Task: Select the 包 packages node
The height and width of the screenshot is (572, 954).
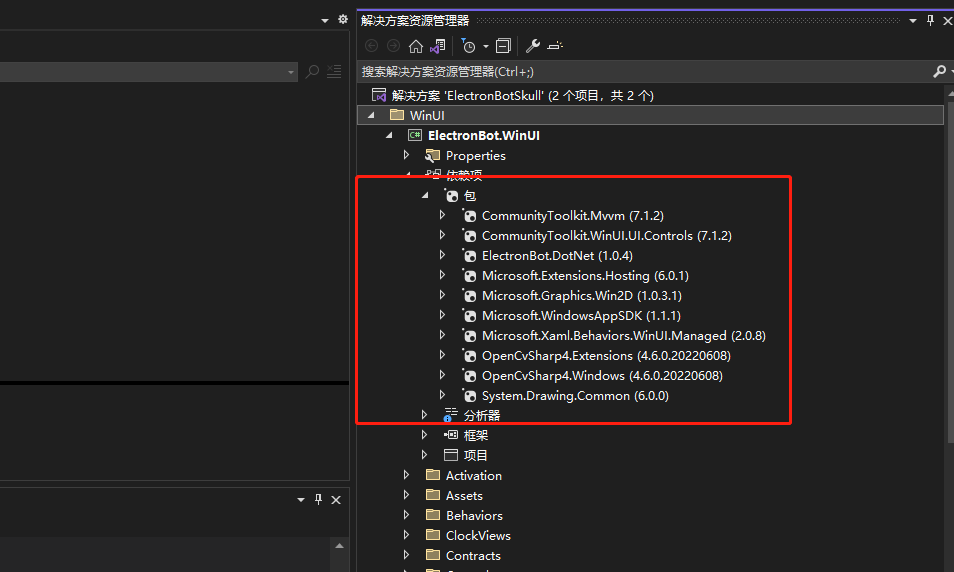Action: pyautogui.click(x=470, y=195)
